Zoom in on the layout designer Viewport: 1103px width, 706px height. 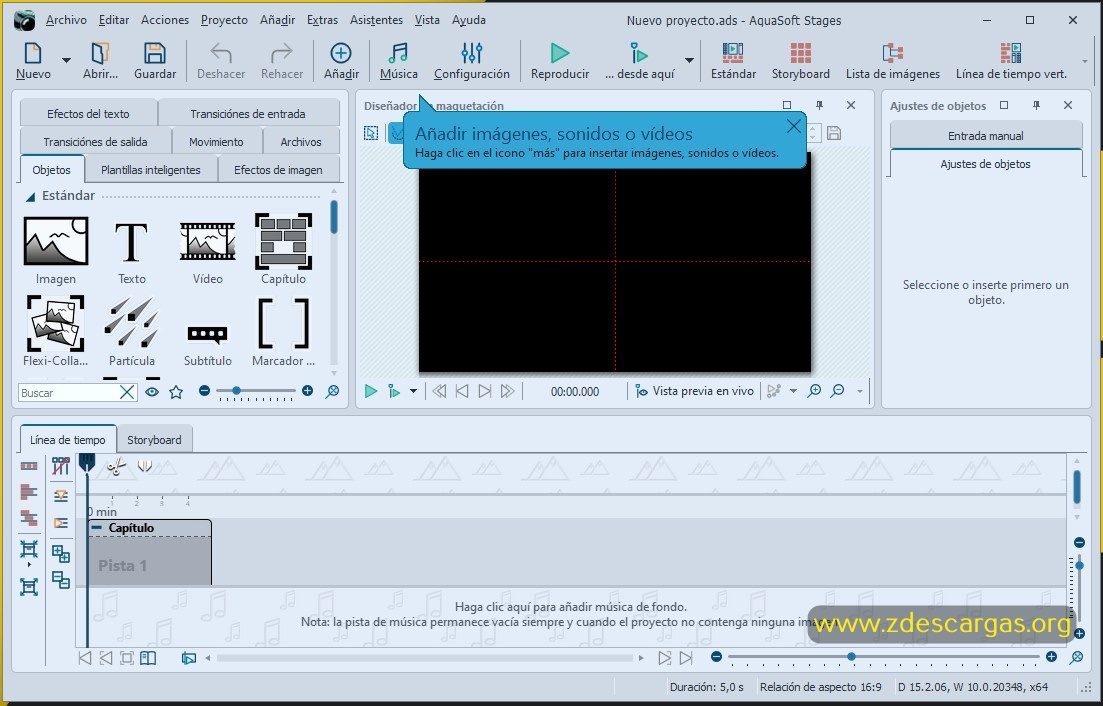(814, 391)
